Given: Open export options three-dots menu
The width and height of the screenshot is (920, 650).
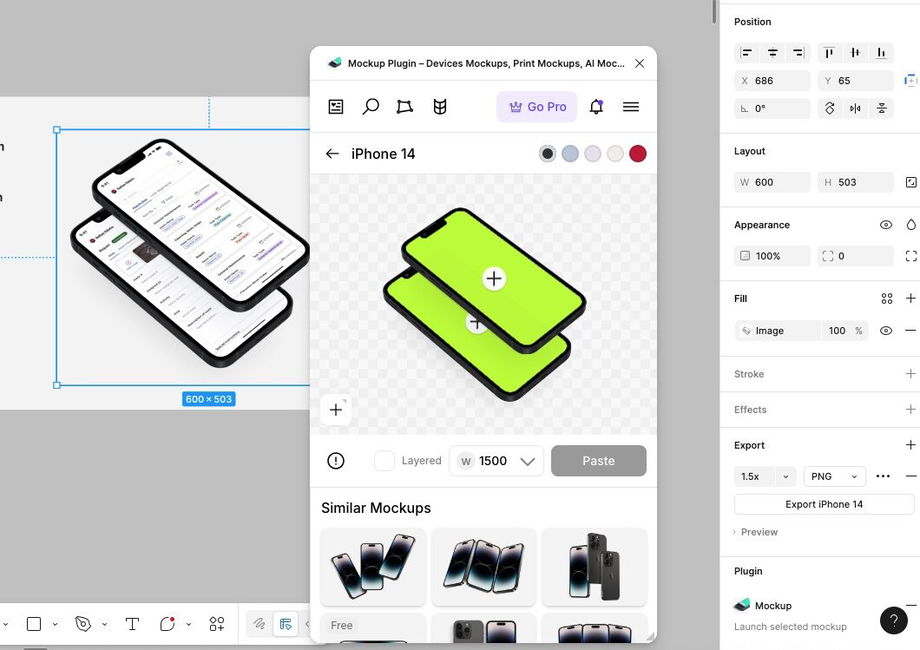Looking at the screenshot, I should click(883, 476).
